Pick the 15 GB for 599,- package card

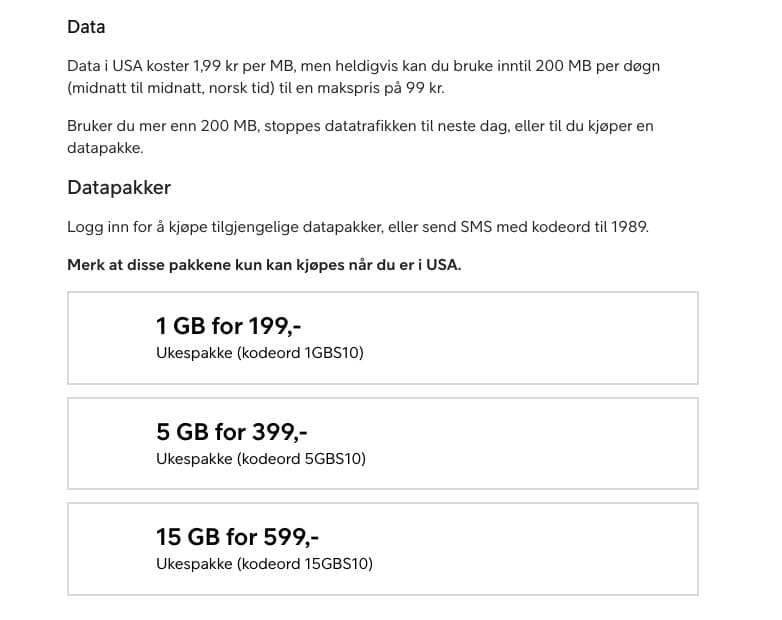click(x=383, y=549)
